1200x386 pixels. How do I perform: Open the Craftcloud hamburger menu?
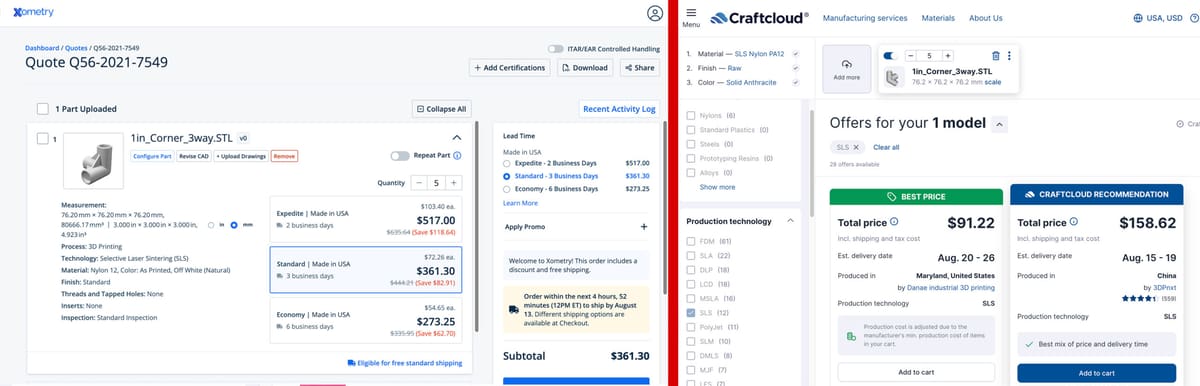(x=691, y=15)
